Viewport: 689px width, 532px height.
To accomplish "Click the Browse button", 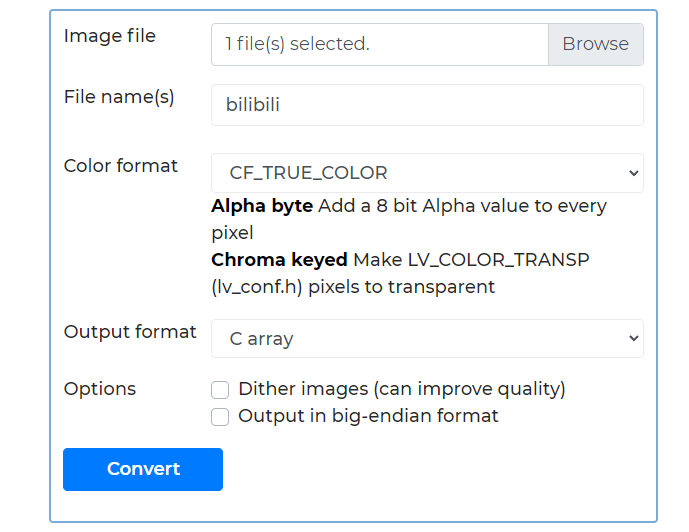I will pos(595,44).
